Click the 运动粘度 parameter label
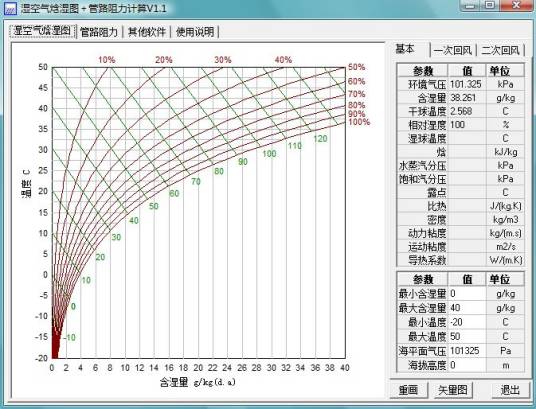 click(x=427, y=247)
